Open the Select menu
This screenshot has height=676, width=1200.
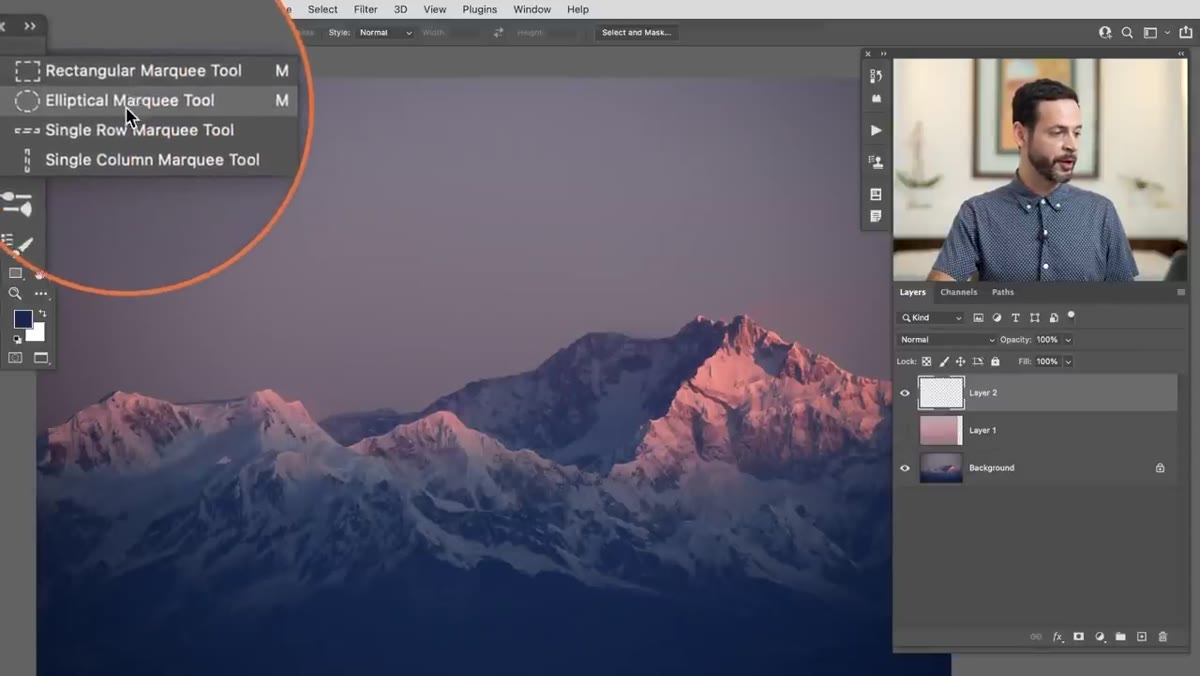click(322, 9)
